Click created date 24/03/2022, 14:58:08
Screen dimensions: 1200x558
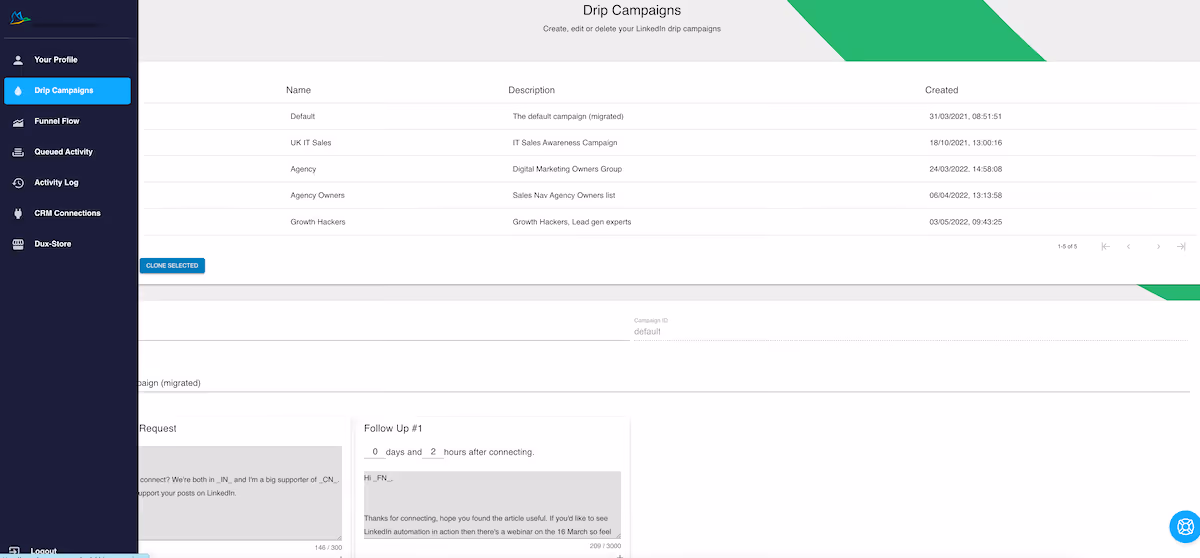965,169
